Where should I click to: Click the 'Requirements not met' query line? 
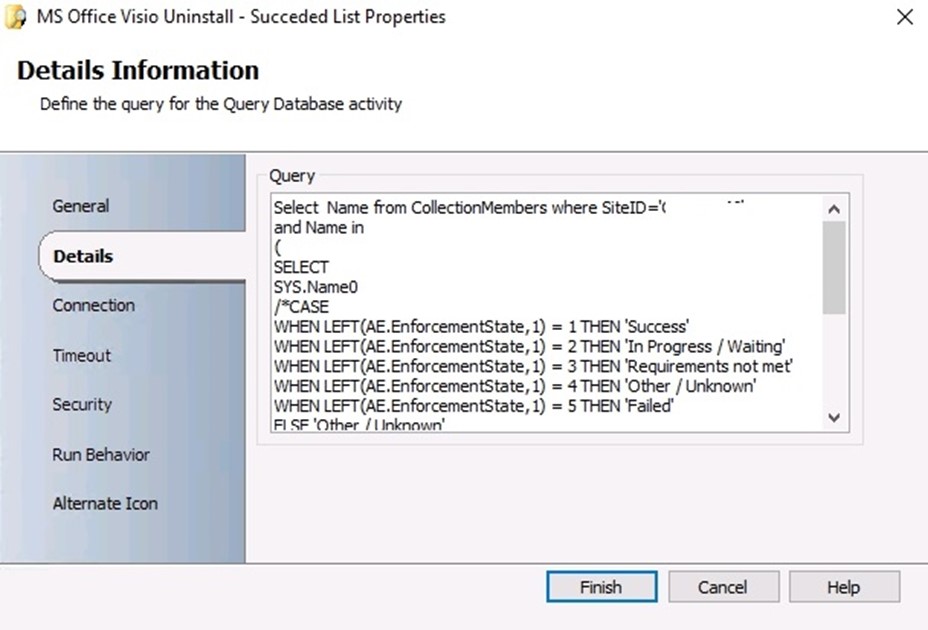533,366
